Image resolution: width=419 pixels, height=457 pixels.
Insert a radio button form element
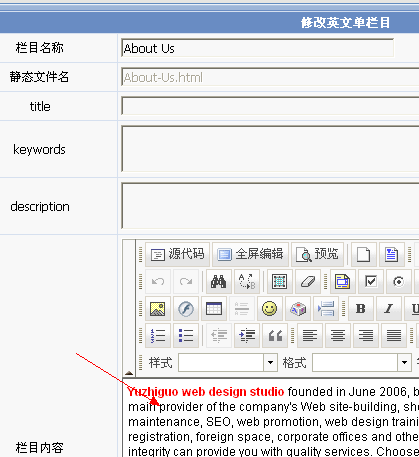(399, 282)
